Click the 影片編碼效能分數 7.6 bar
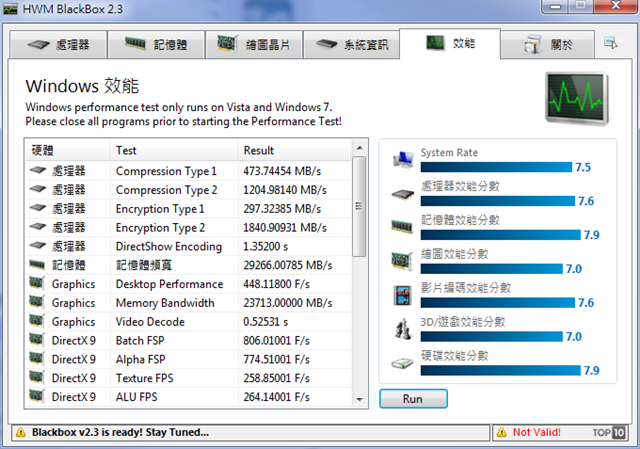The height and width of the screenshot is (449, 640). 498,302
